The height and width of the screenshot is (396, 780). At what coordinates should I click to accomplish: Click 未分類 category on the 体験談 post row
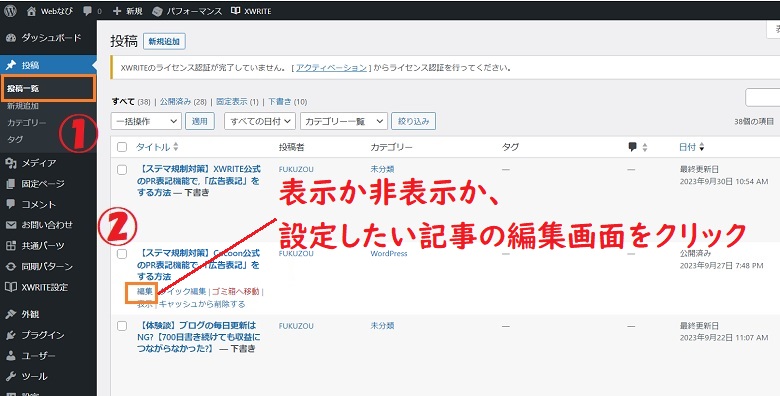pyautogui.click(x=382, y=326)
